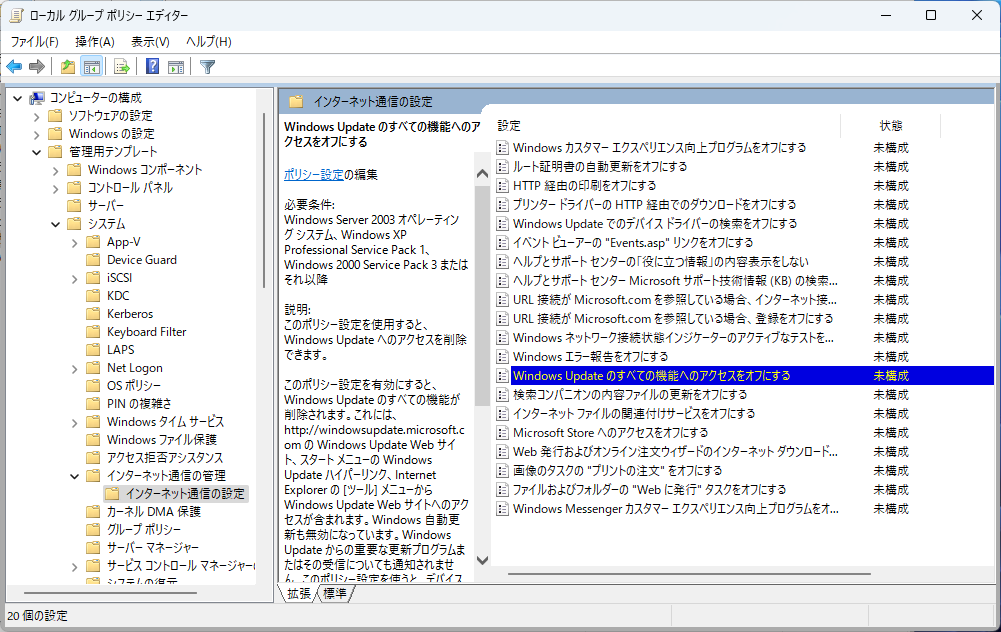The height and width of the screenshot is (632, 1001).
Task: Go up one level with folder icon
Action: tap(67, 67)
